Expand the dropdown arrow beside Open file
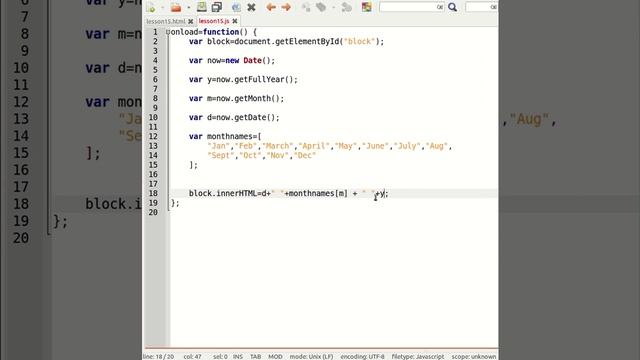 (189, 7)
